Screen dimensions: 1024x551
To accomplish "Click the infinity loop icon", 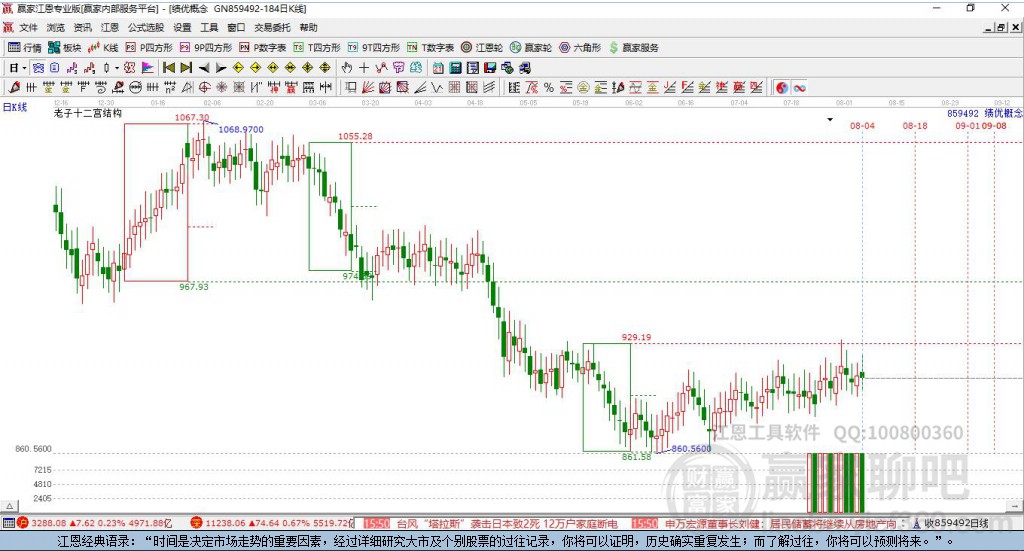I will click(x=799, y=87).
